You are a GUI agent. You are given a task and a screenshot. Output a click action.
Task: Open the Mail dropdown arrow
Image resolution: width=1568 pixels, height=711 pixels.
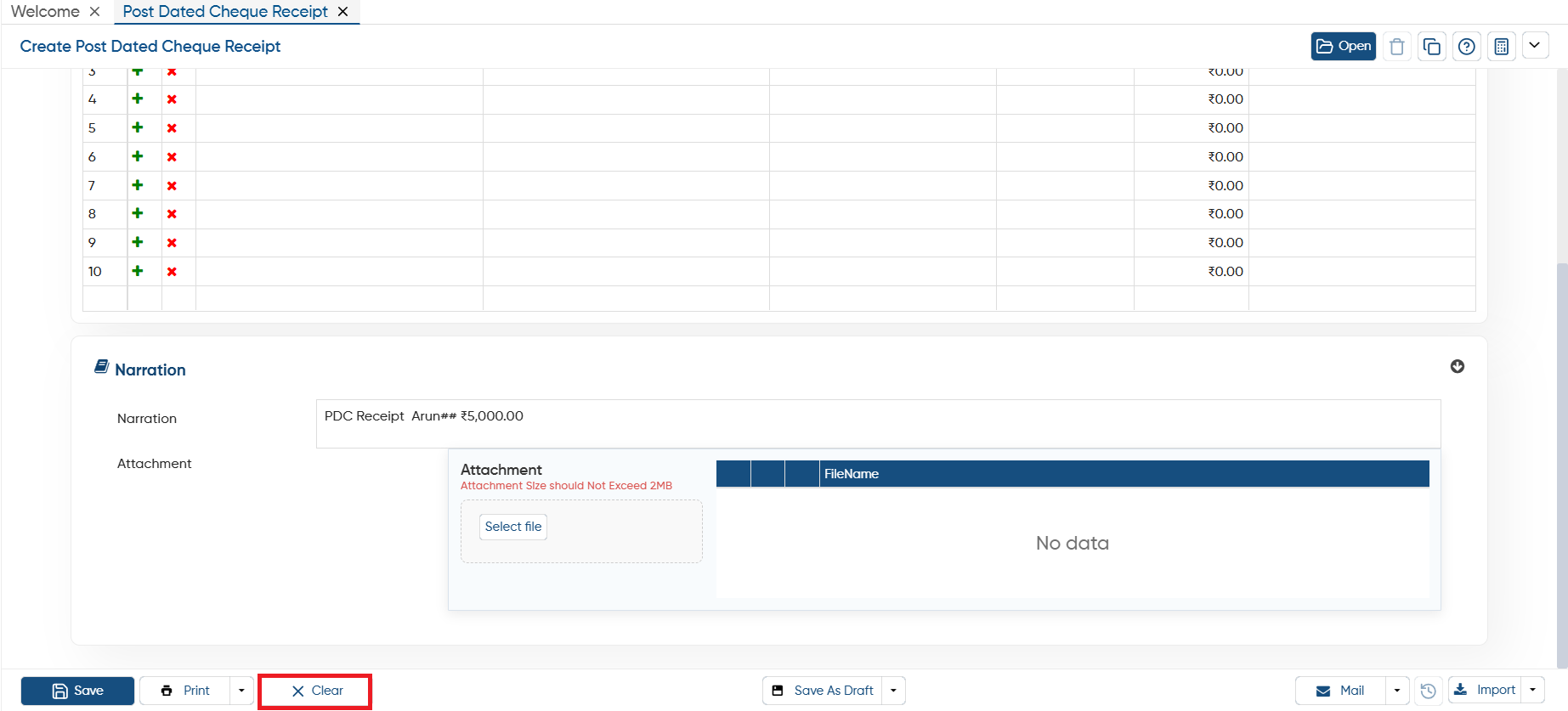(x=1397, y=691)
